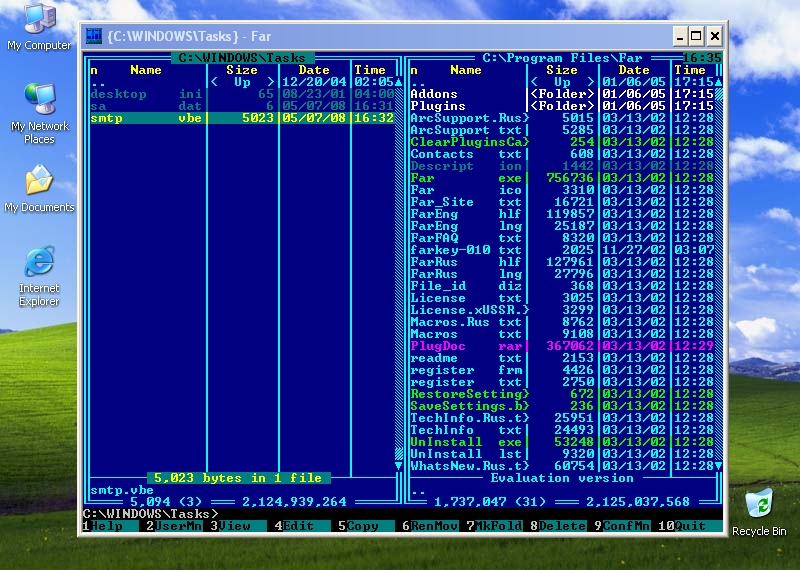
Task: Click C:\WINDOWS\Tasks panel title
Action: [x=242, y=58]
